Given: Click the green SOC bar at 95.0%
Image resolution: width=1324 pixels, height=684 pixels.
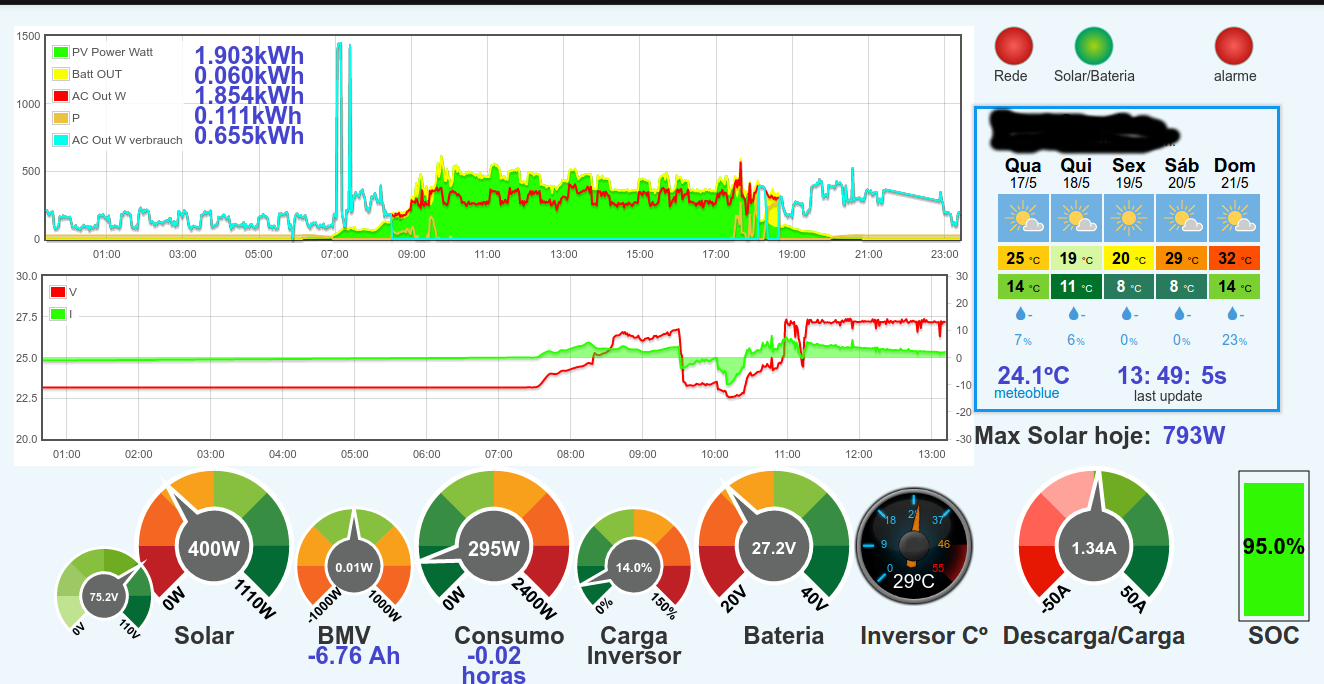Looking at the screenshot, I should coord(1274,549).
